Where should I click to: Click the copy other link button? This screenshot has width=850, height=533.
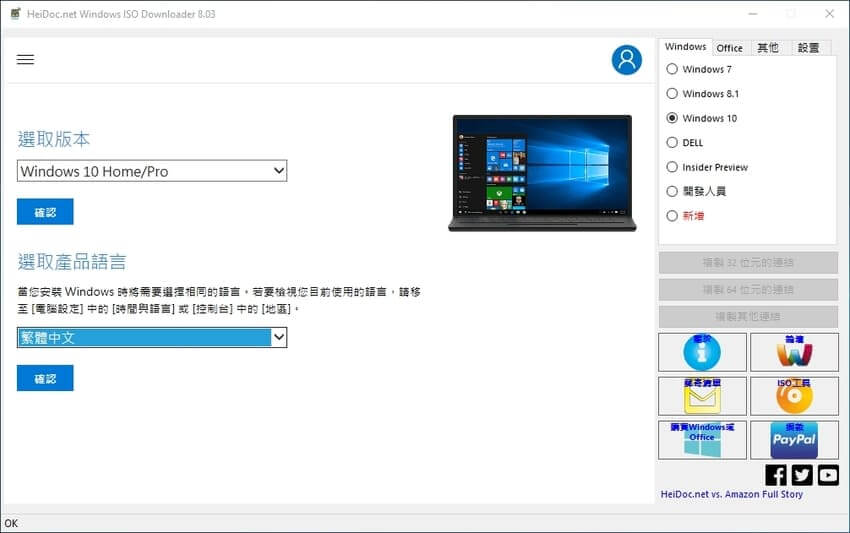click(748, 317)
